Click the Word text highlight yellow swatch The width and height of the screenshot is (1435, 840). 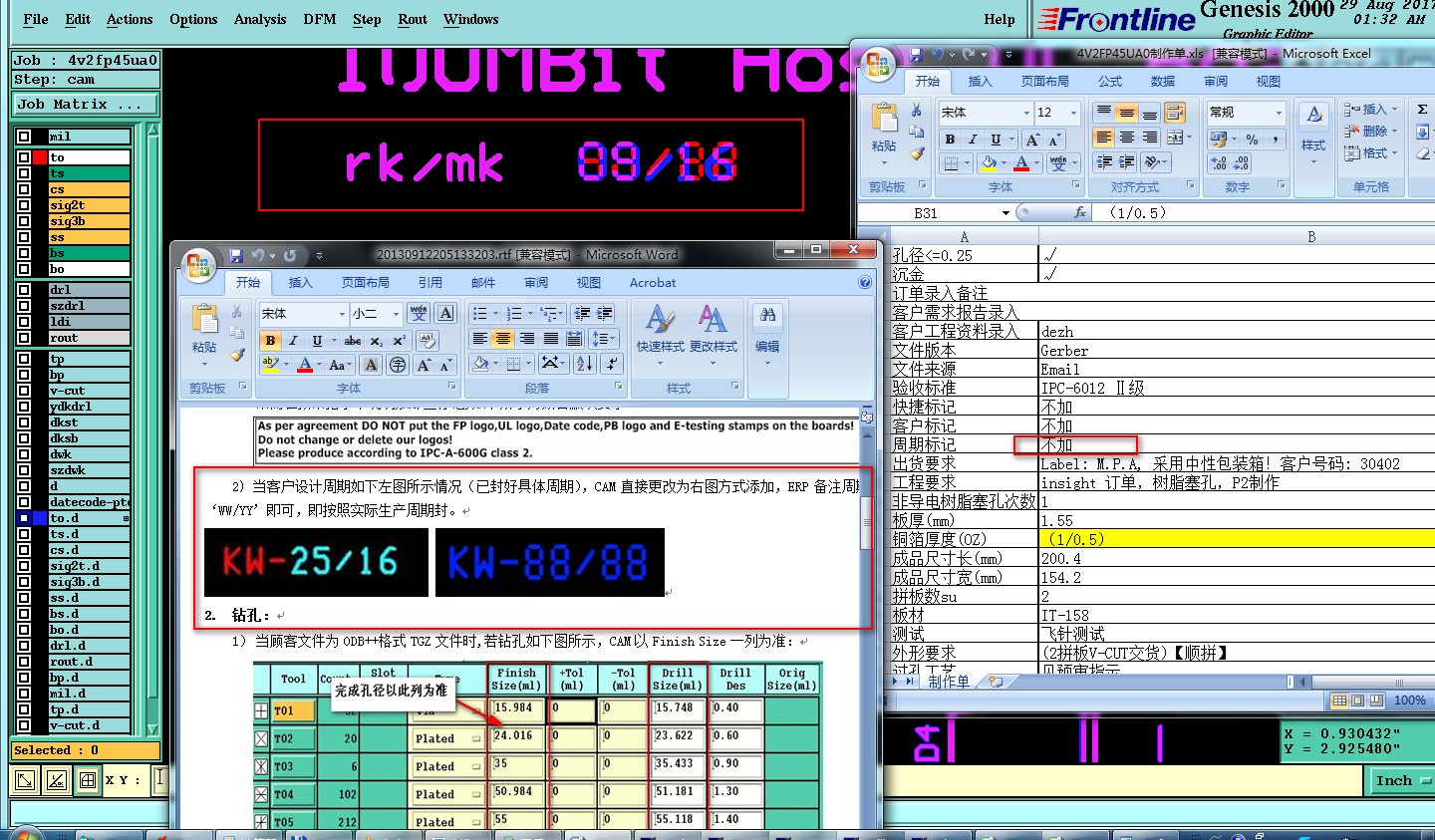tap(270, 365)
